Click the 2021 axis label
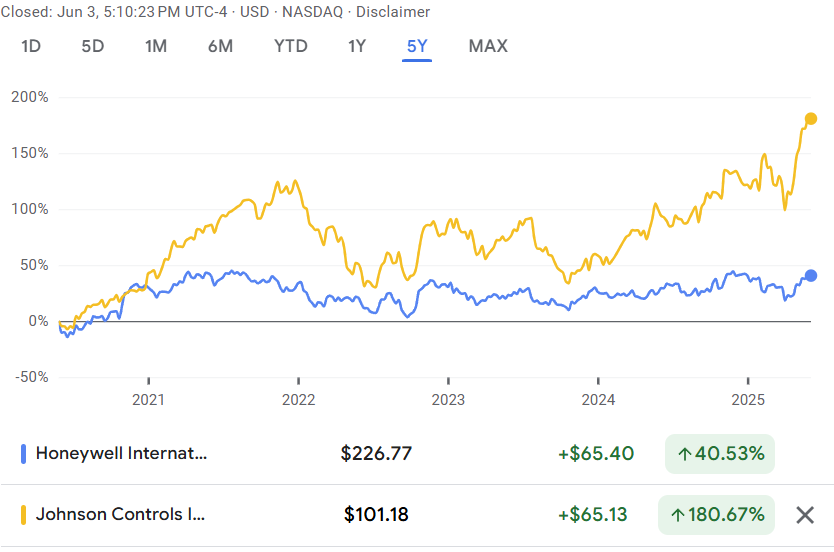This screenshot has height=552, width=834. (148, 399)
